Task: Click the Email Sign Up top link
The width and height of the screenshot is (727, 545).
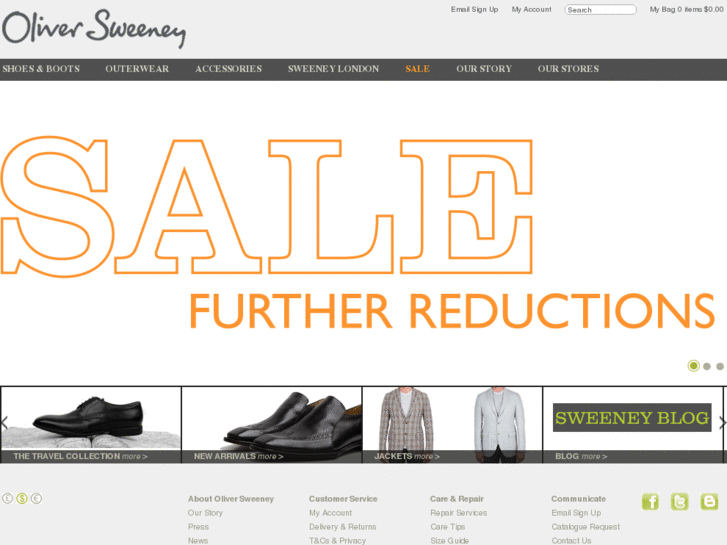Action: tap(474, 9)
